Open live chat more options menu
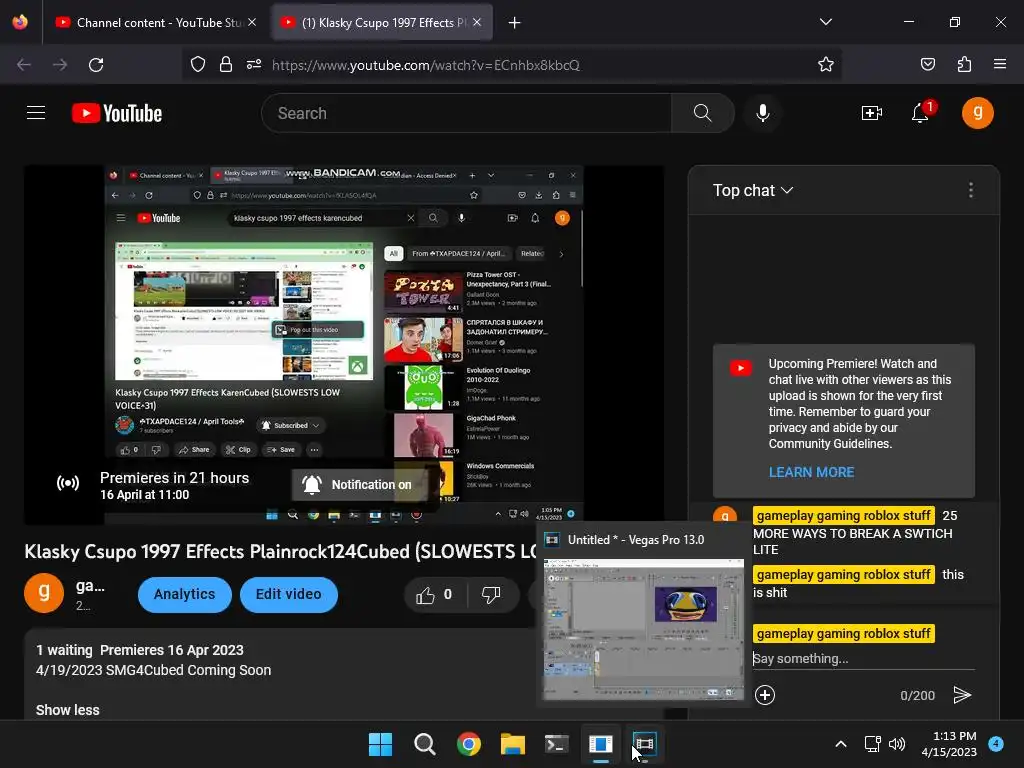1024x768 pixels. (x=970, y=190)
